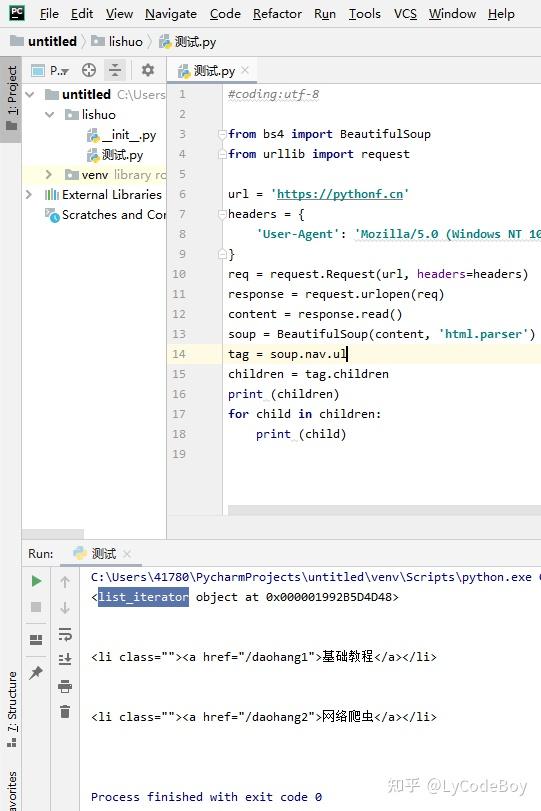Open the Edit menu
Screen dimensions: 541x811
pos(82,13)
